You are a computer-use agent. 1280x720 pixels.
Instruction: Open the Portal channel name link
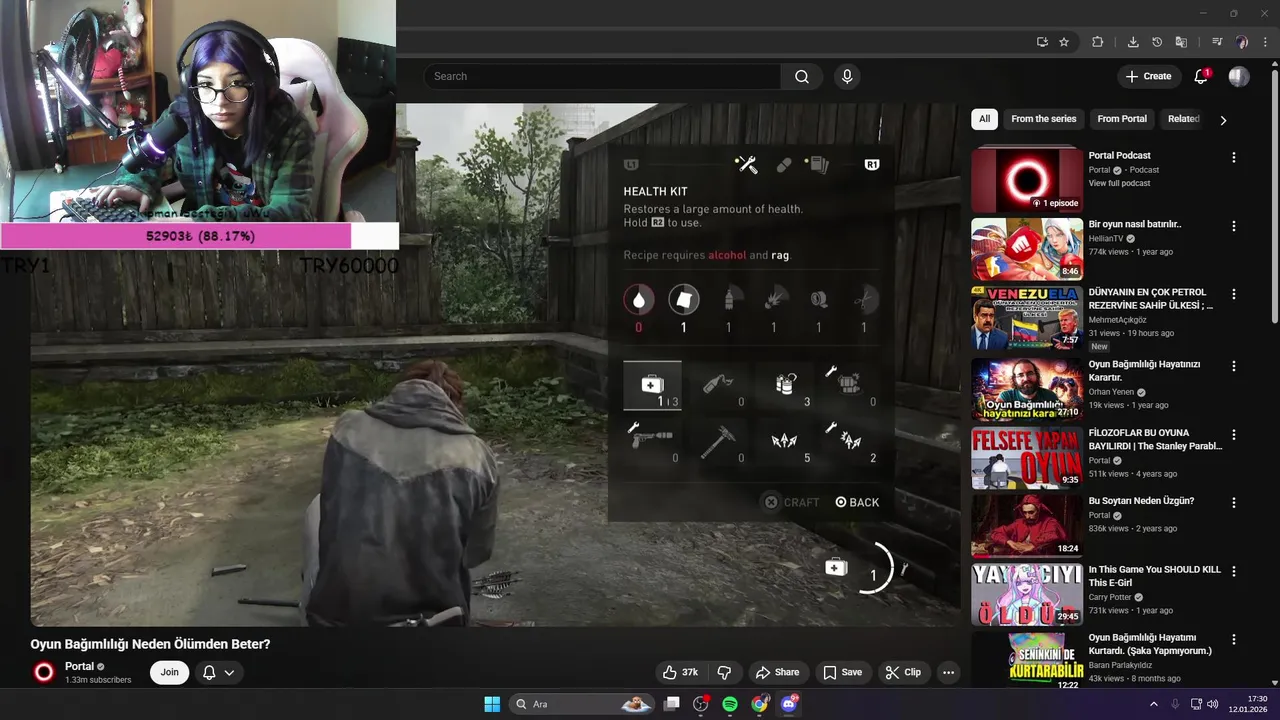(79, 666)
